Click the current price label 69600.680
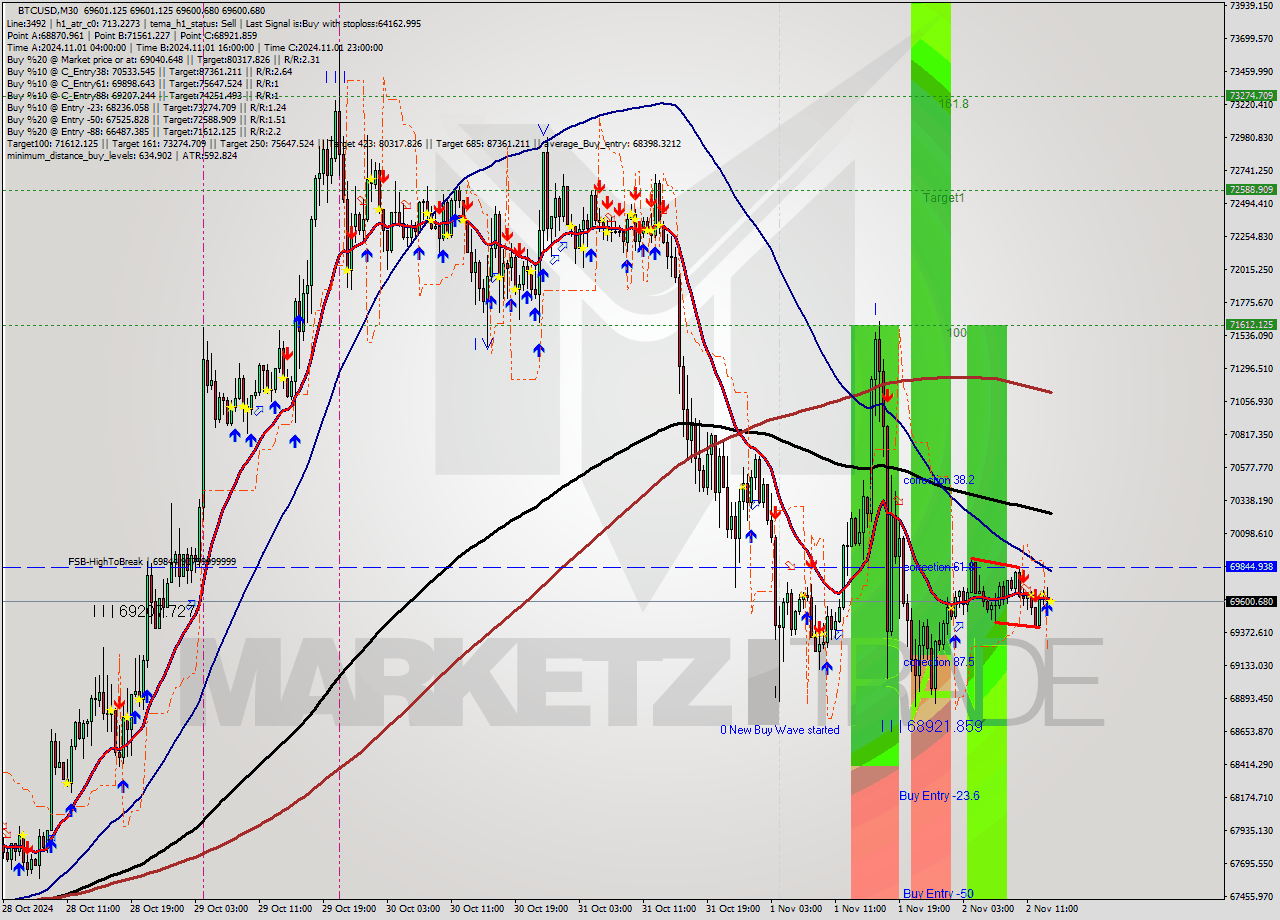Image resolution: width=1280 pixels, height=920 pixels. tap(1251, 601)
